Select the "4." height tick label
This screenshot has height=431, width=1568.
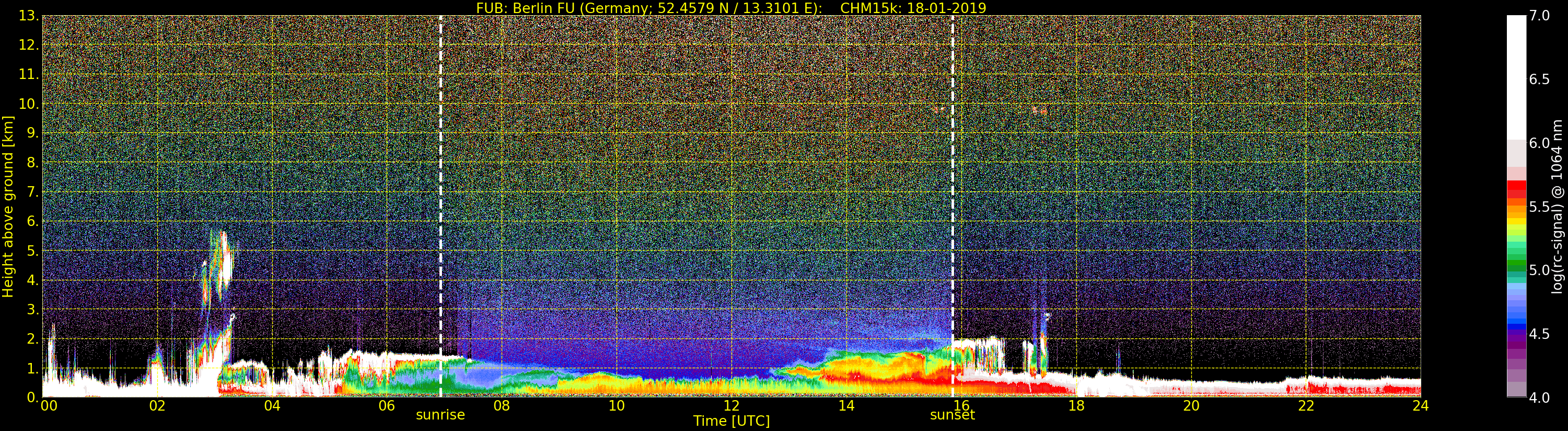coord(33,280)
